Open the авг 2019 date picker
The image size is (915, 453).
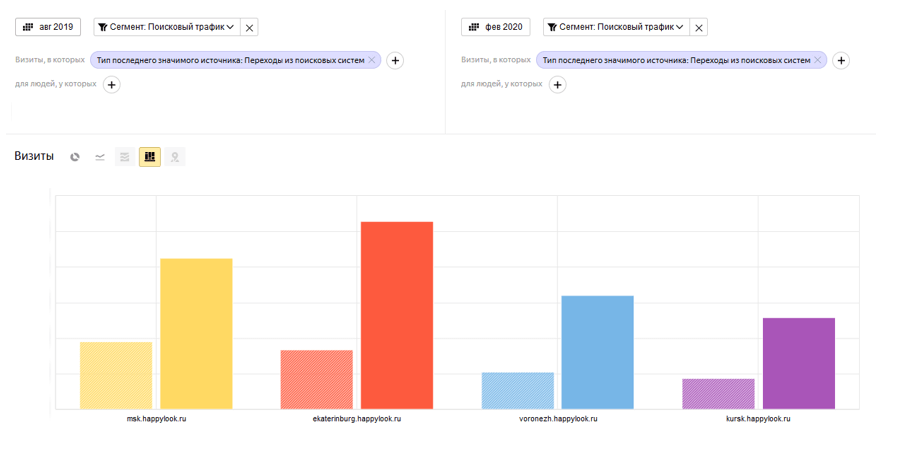pos(48,27)
